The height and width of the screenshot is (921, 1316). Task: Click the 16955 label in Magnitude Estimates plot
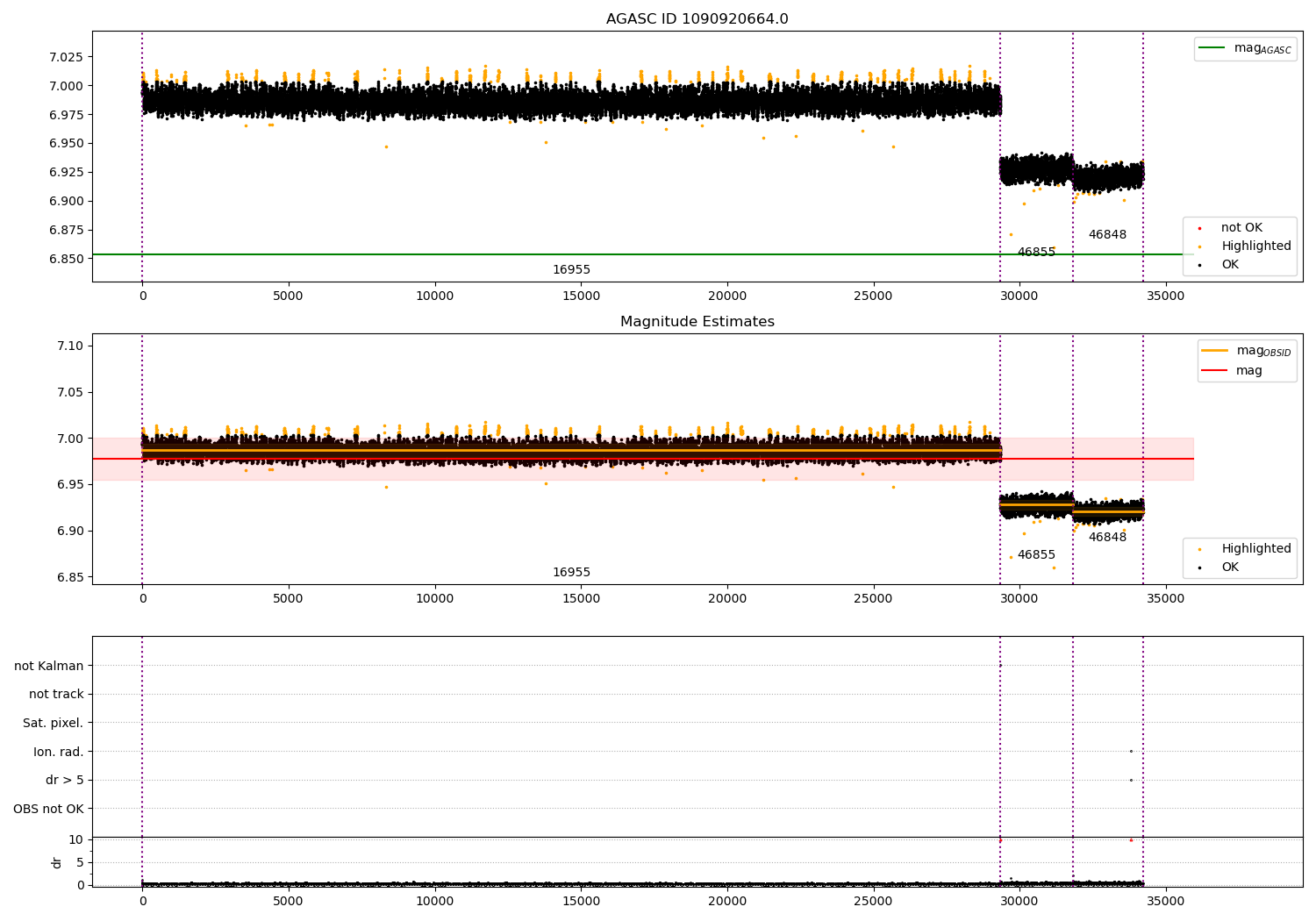(571, 573)
